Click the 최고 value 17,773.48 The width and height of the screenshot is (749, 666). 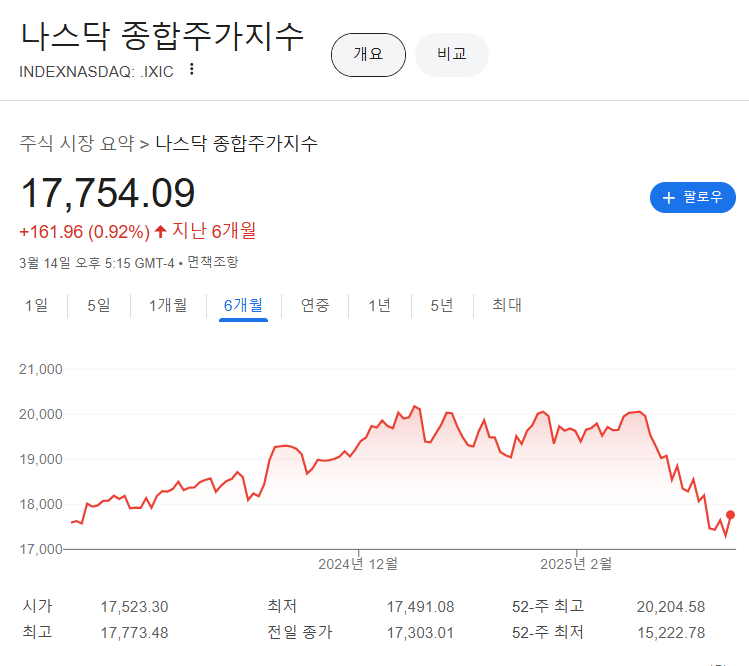134,633
